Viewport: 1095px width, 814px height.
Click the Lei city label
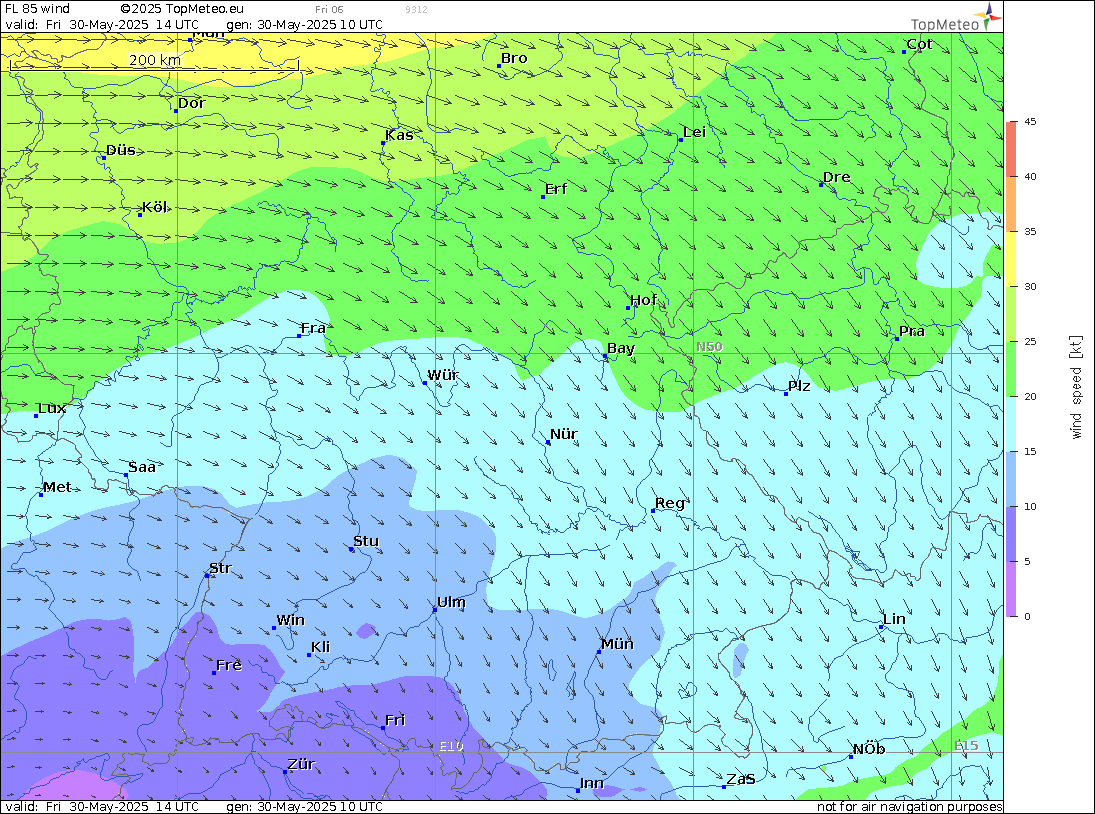click(694, 132)
